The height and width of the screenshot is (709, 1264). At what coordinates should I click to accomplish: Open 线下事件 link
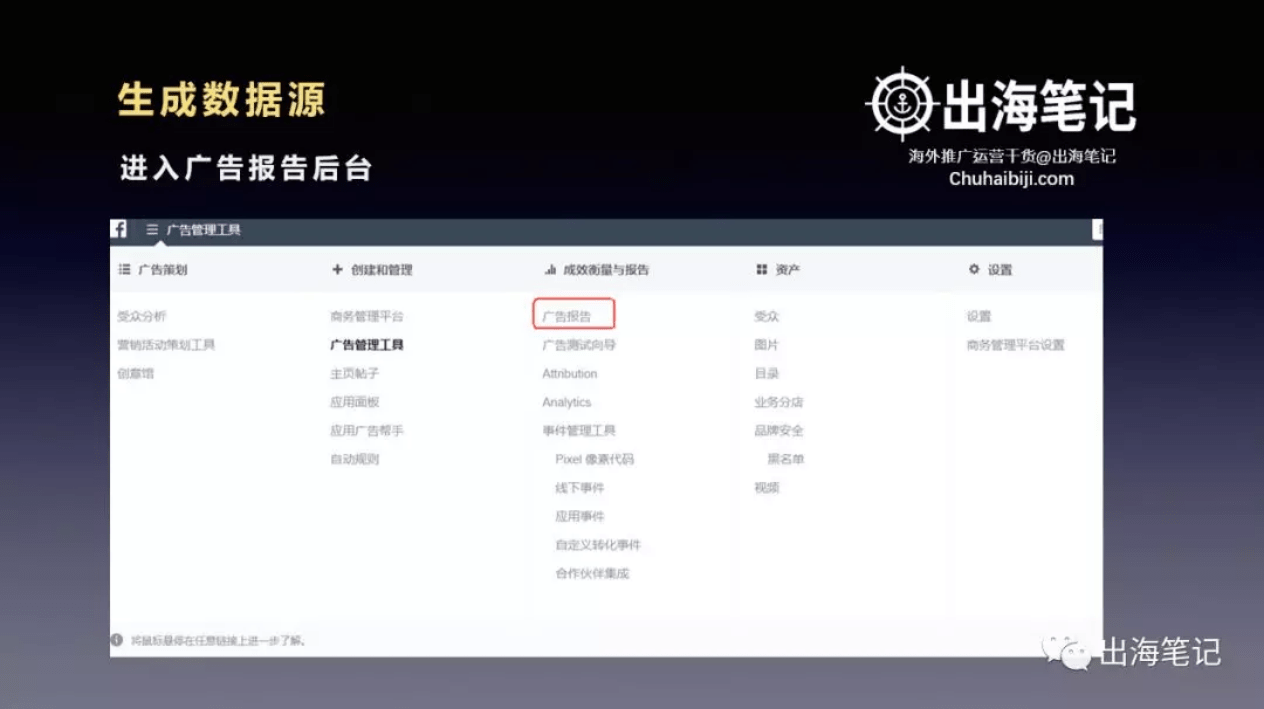[580, 488]
